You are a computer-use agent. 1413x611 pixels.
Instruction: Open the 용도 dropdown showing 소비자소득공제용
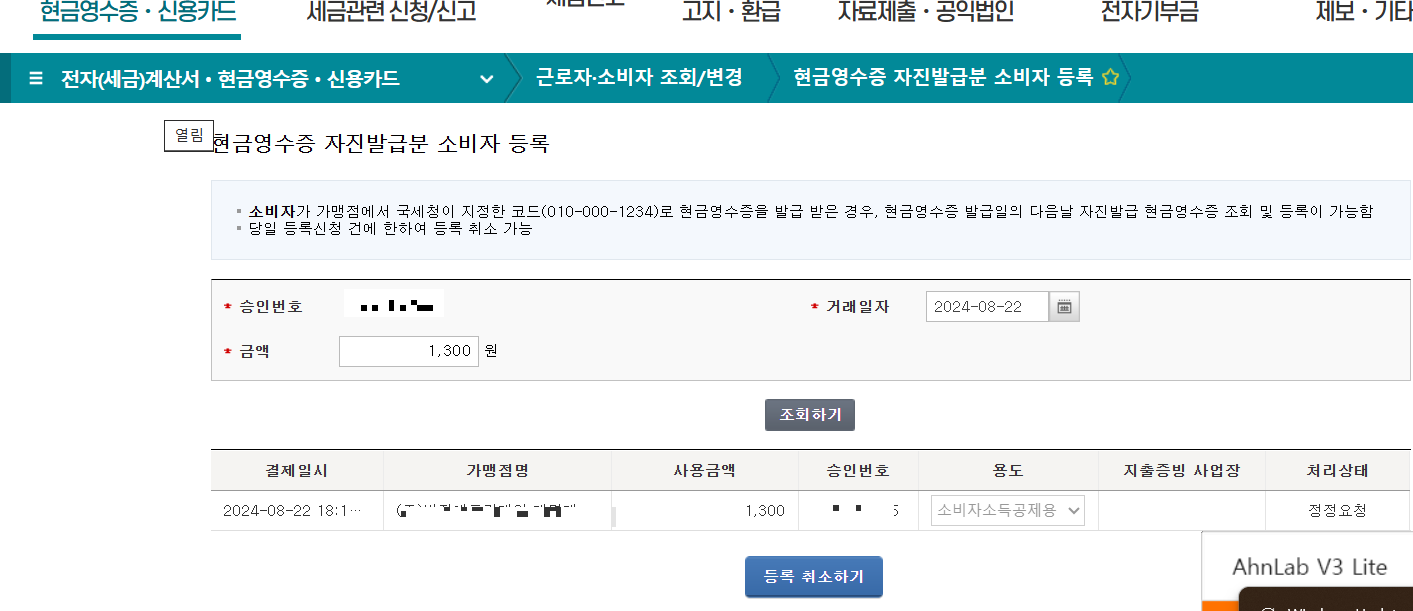point(1007,510)
